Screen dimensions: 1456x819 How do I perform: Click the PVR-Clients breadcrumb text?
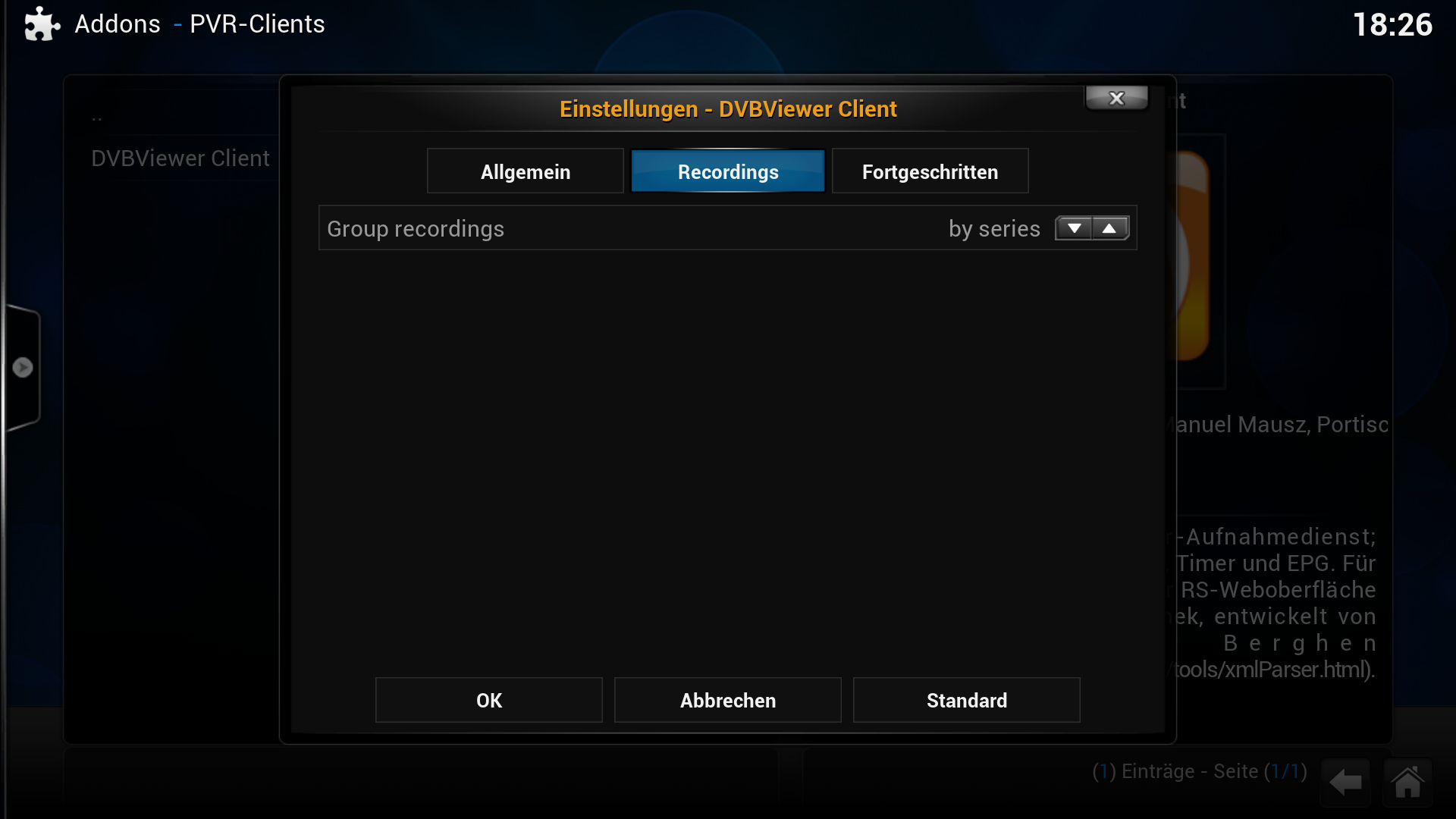tap(257, 24)
